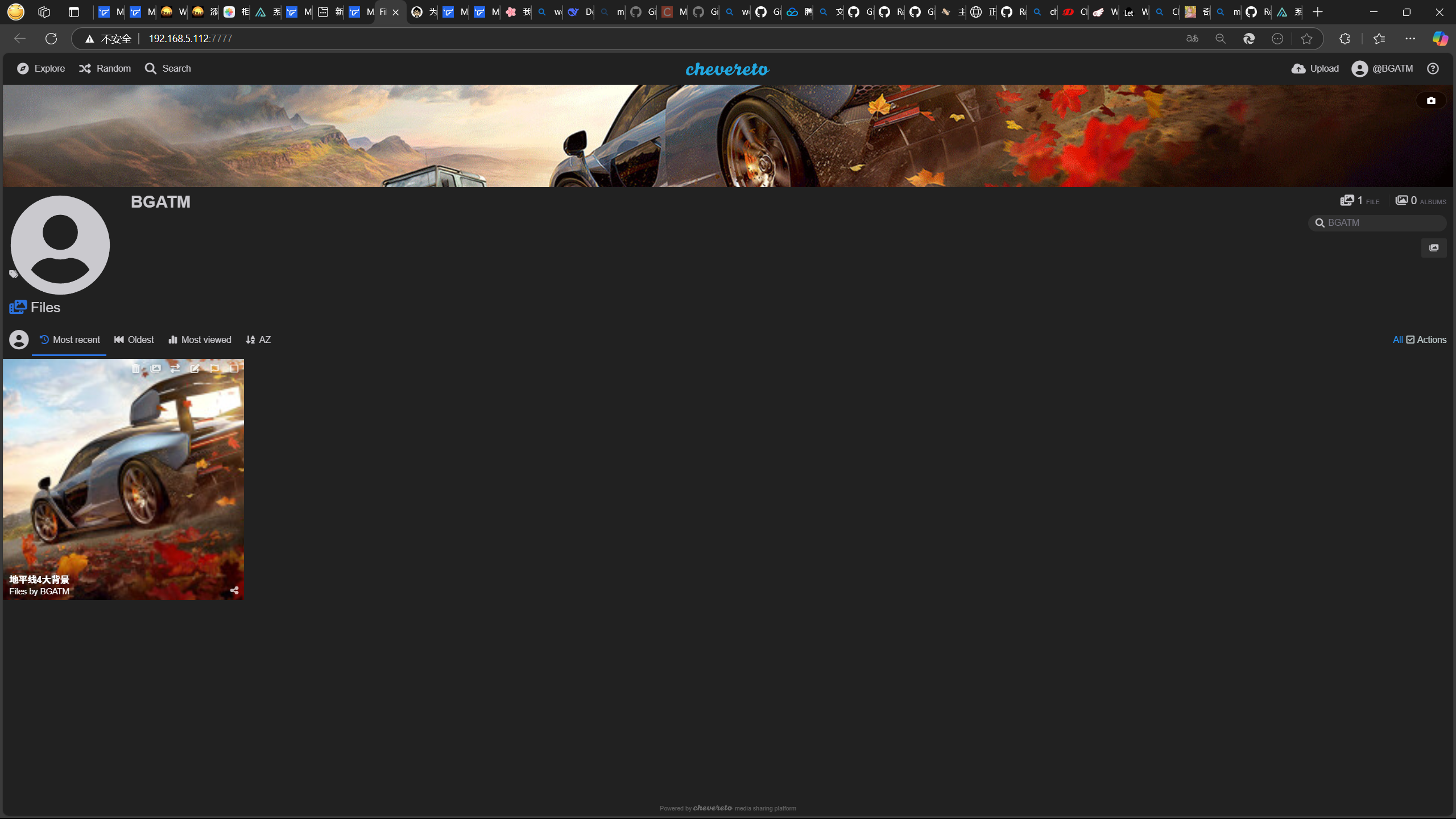
Task: Sort alphabetically with the AZ tab
Action: 258,340
